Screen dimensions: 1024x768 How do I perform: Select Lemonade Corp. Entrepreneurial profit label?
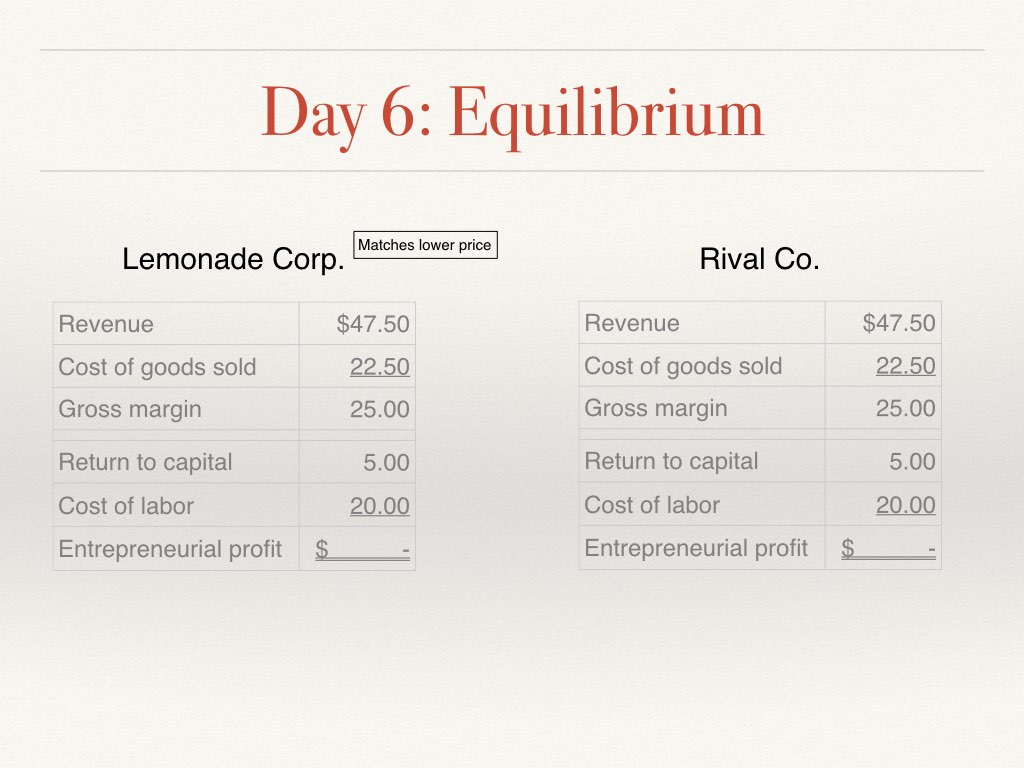(170, 549)
